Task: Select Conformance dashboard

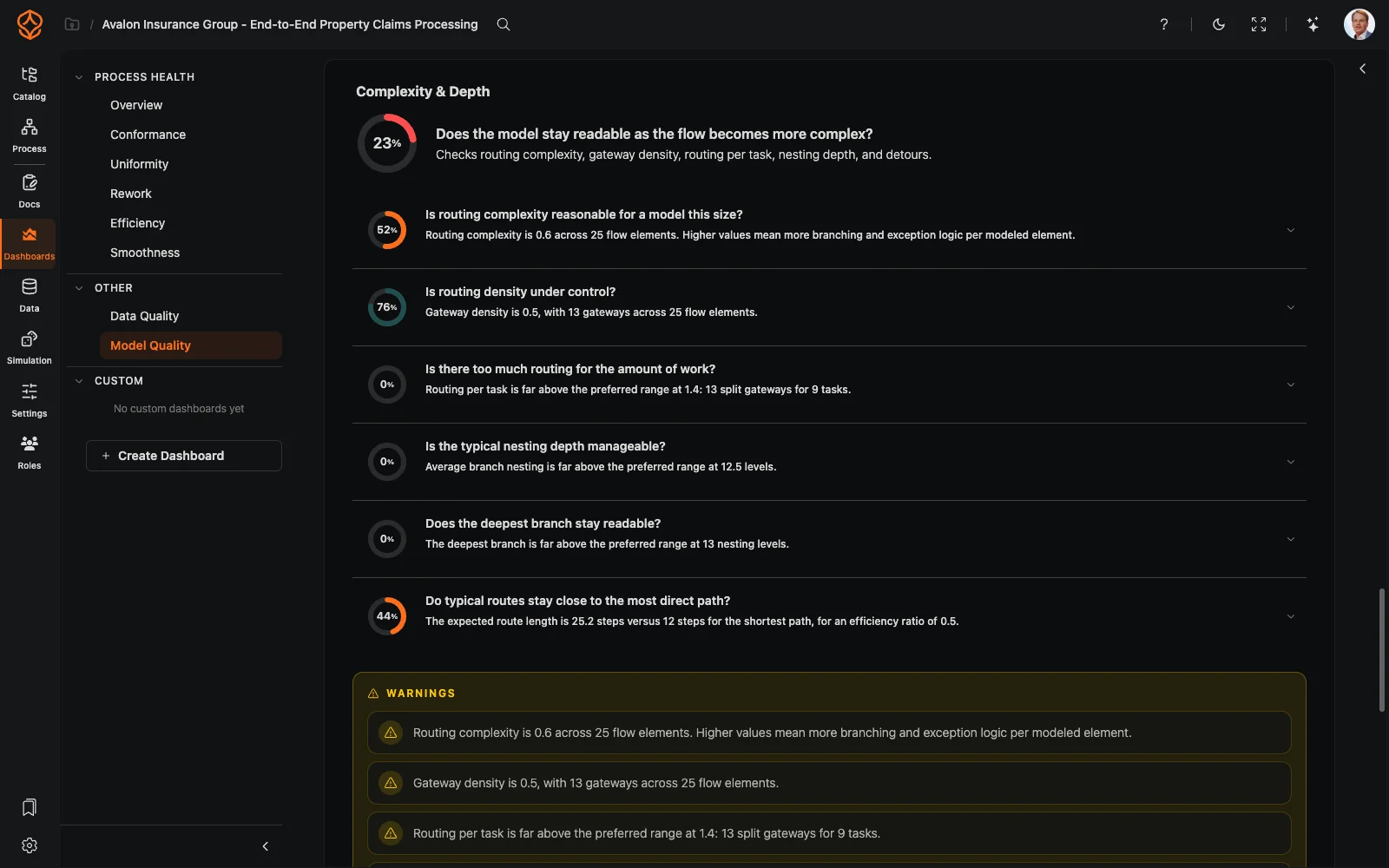Action: (x=148, y=135)
